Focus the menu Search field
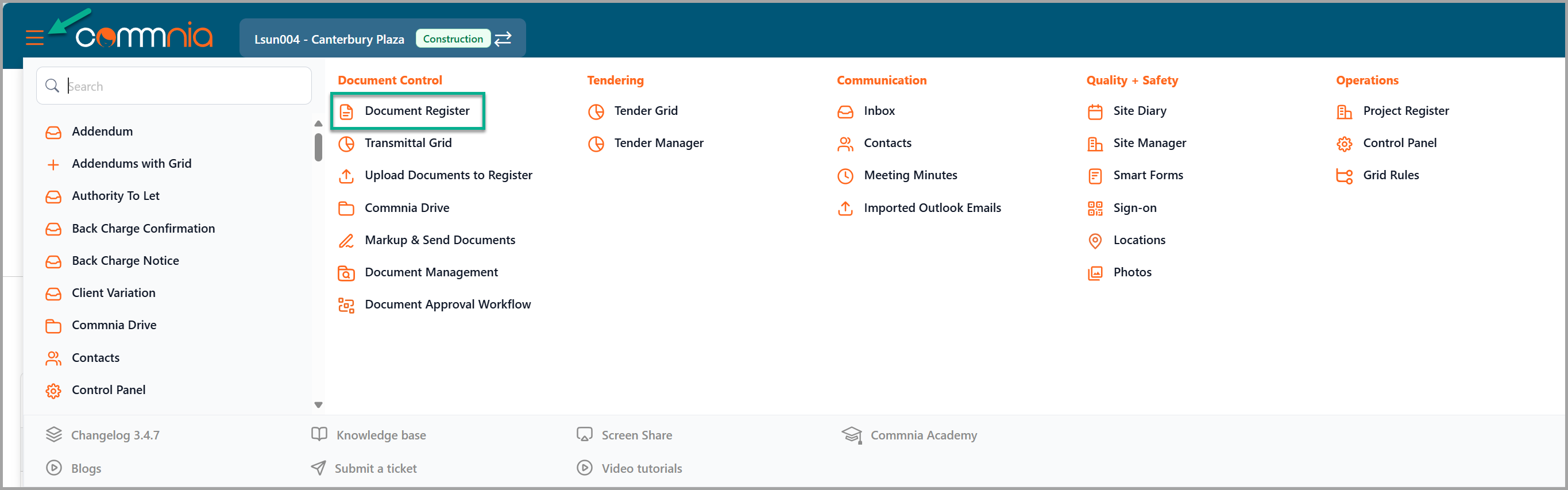This screenshot has width=1568, height=490. coord(174,86)
